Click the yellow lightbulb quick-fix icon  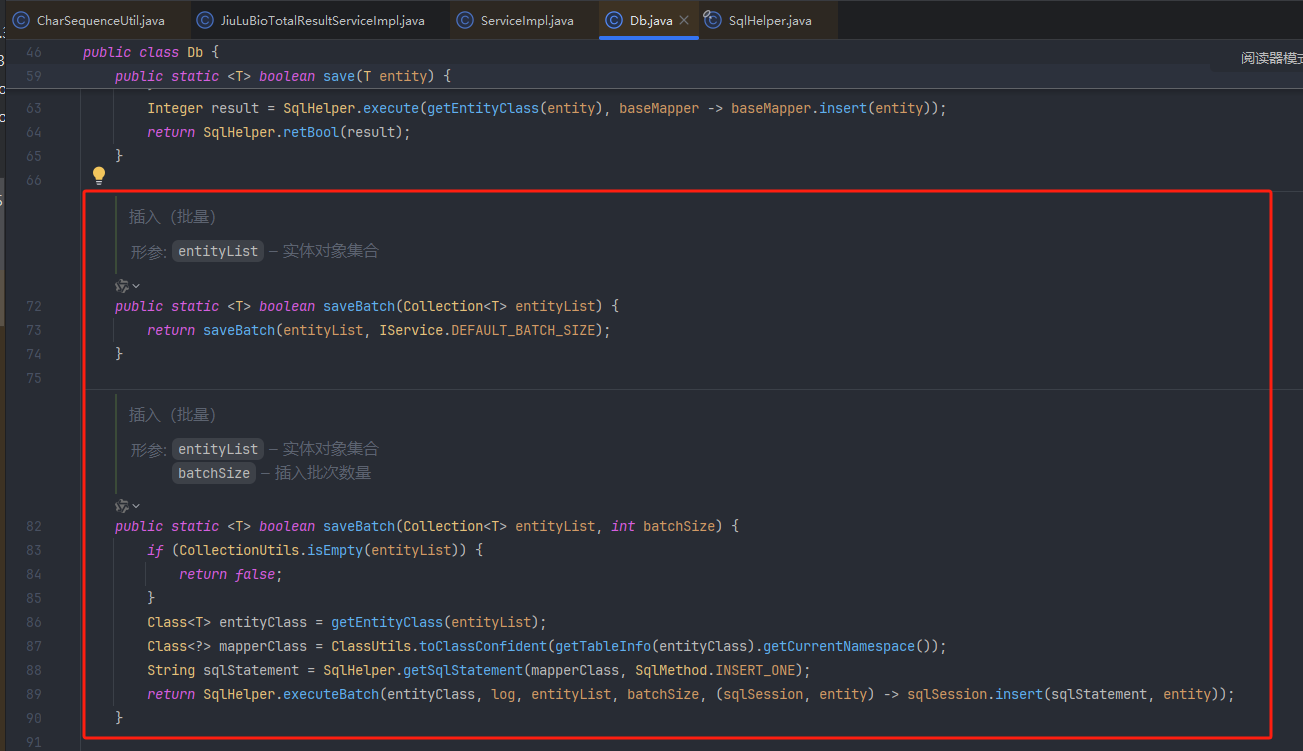[x=99, y=176]
